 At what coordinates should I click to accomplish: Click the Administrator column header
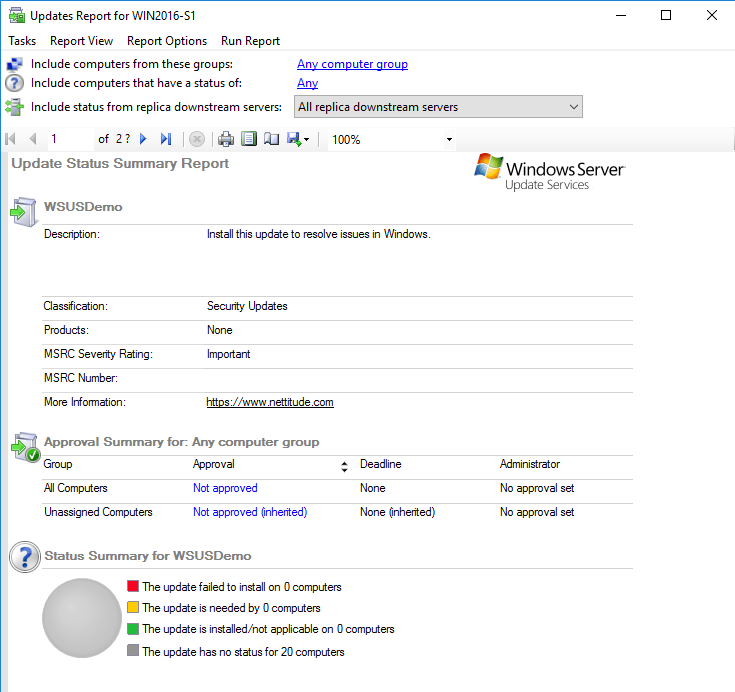click(x=530, y=464)
